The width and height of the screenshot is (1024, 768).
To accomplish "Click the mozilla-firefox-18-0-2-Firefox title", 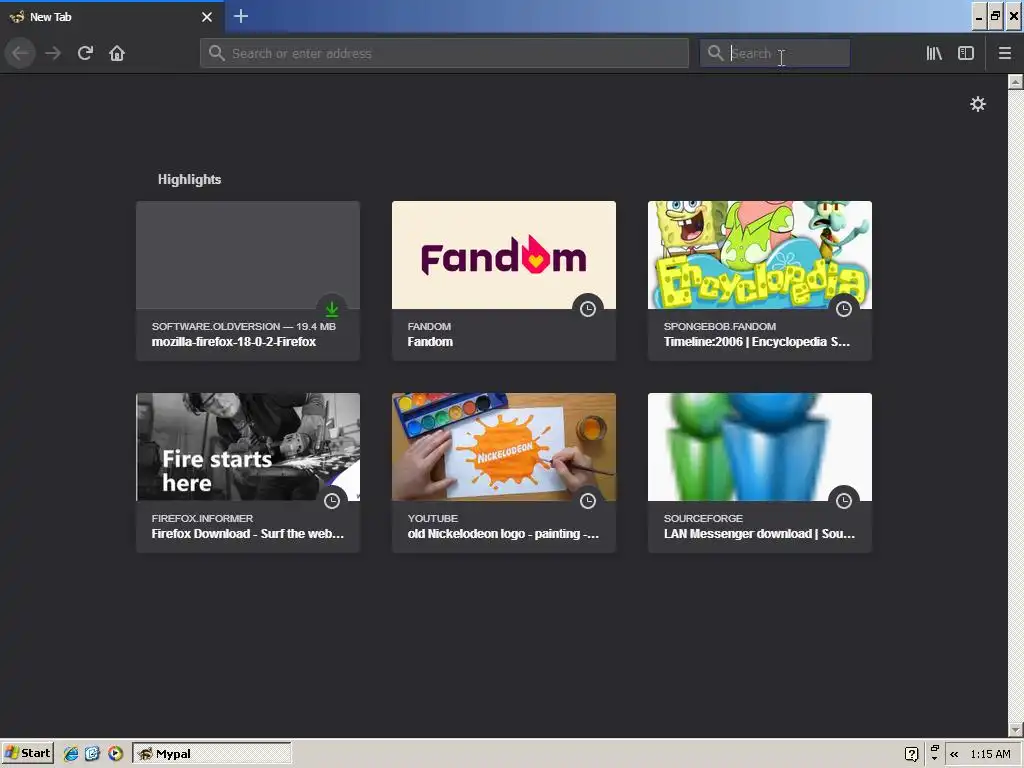I will click(234, 342).
